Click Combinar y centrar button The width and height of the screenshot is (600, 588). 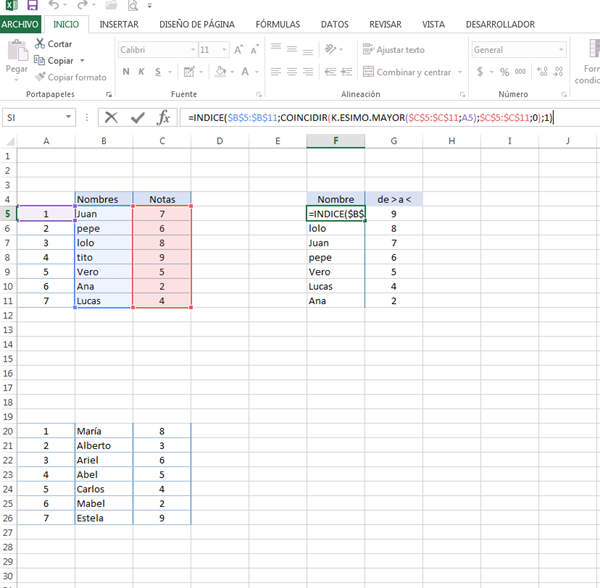(x=408, y=72)
